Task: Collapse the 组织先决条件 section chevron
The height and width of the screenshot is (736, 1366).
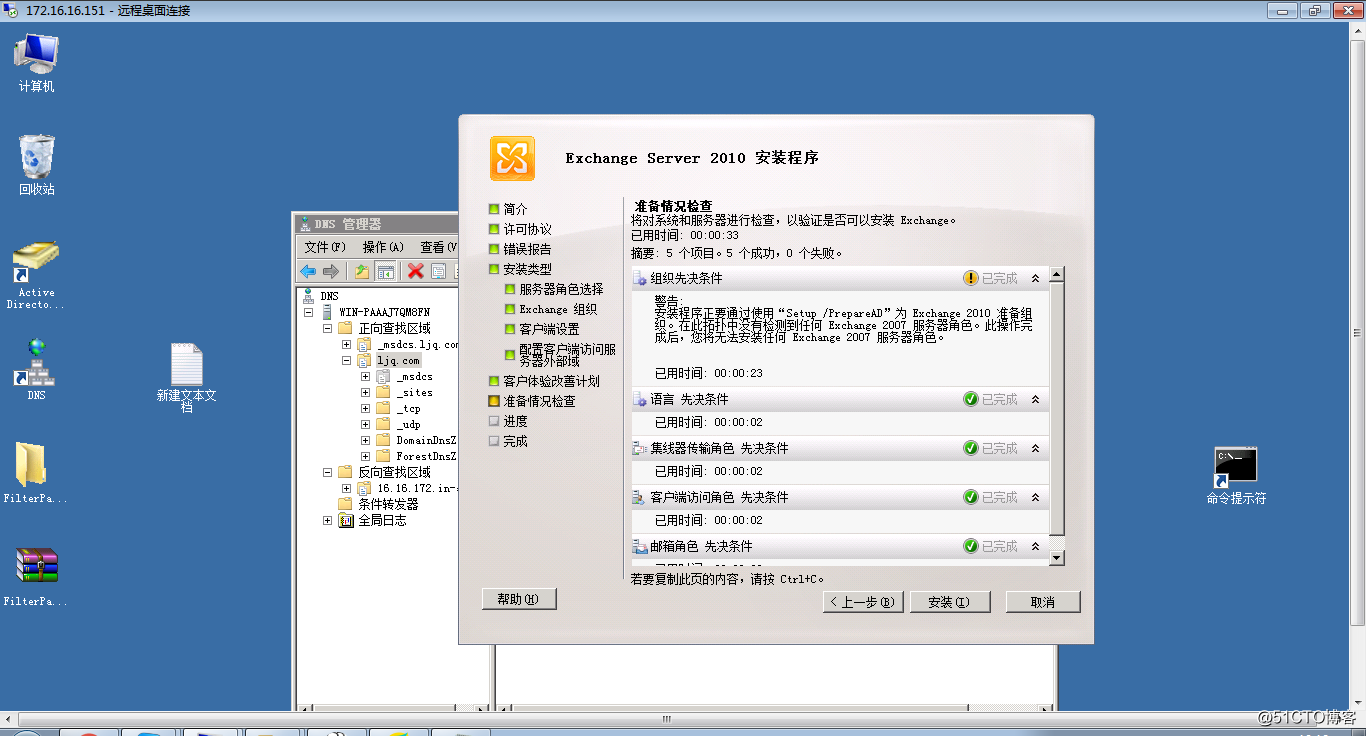Action: 1035,279
